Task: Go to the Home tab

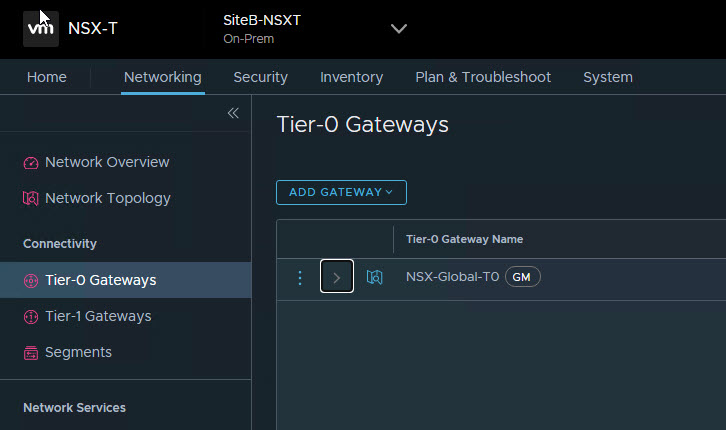Action: click(x=47, y=77)
